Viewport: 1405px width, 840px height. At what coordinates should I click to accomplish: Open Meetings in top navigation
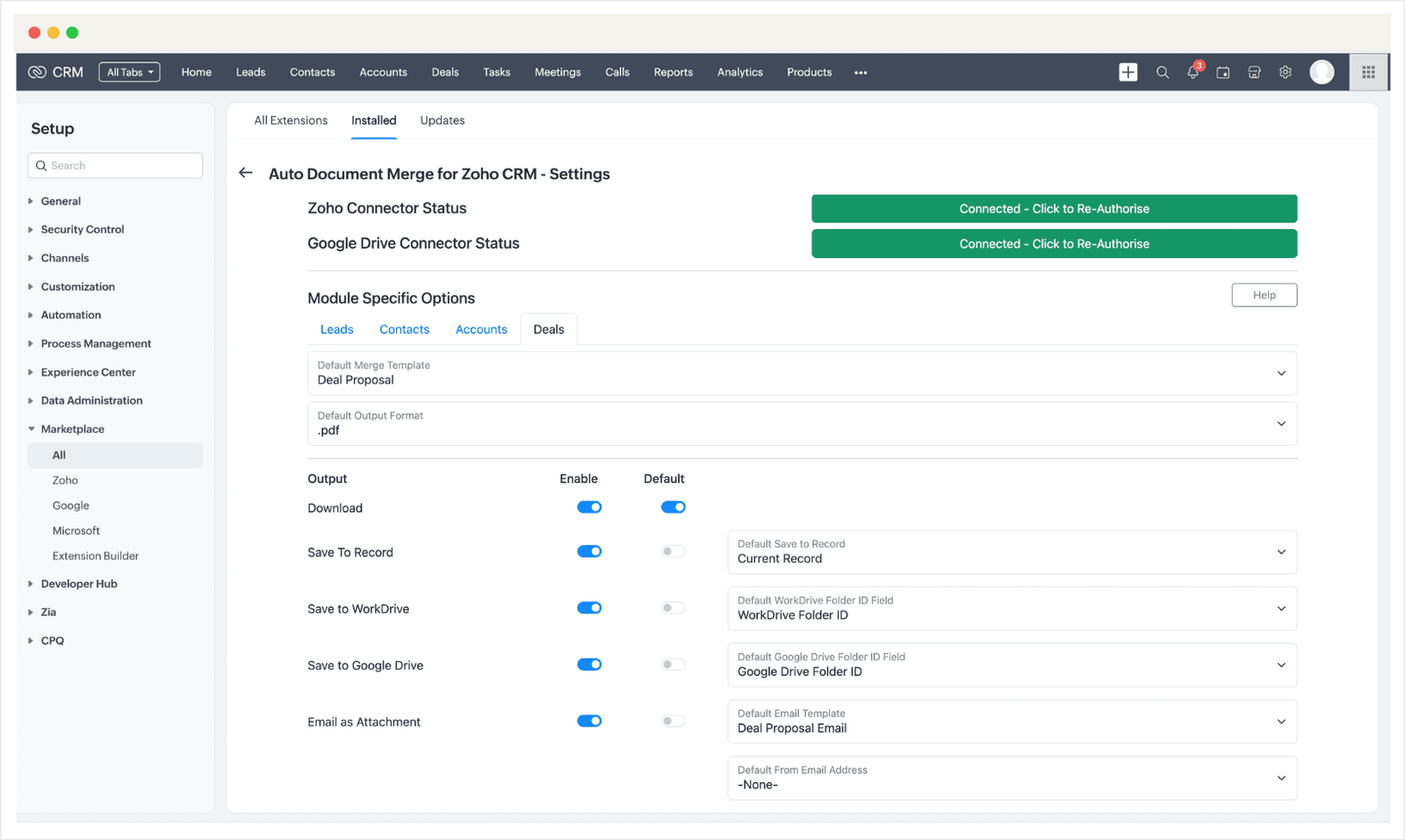[558, 72]
